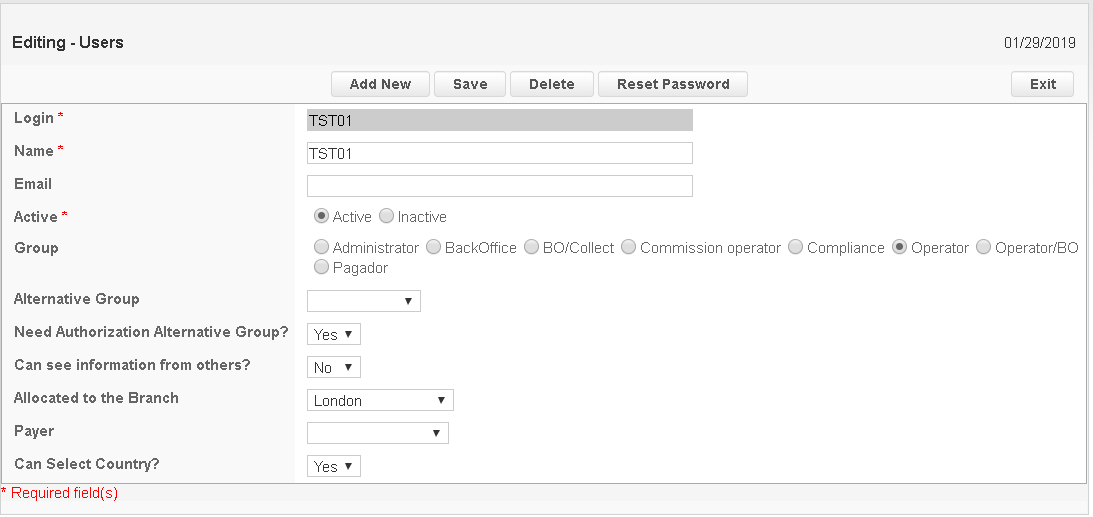Choose the Administrator group radio
The width and height of the screenshot is (1093, 517).
pyautogui.click(x=321, y=247)
